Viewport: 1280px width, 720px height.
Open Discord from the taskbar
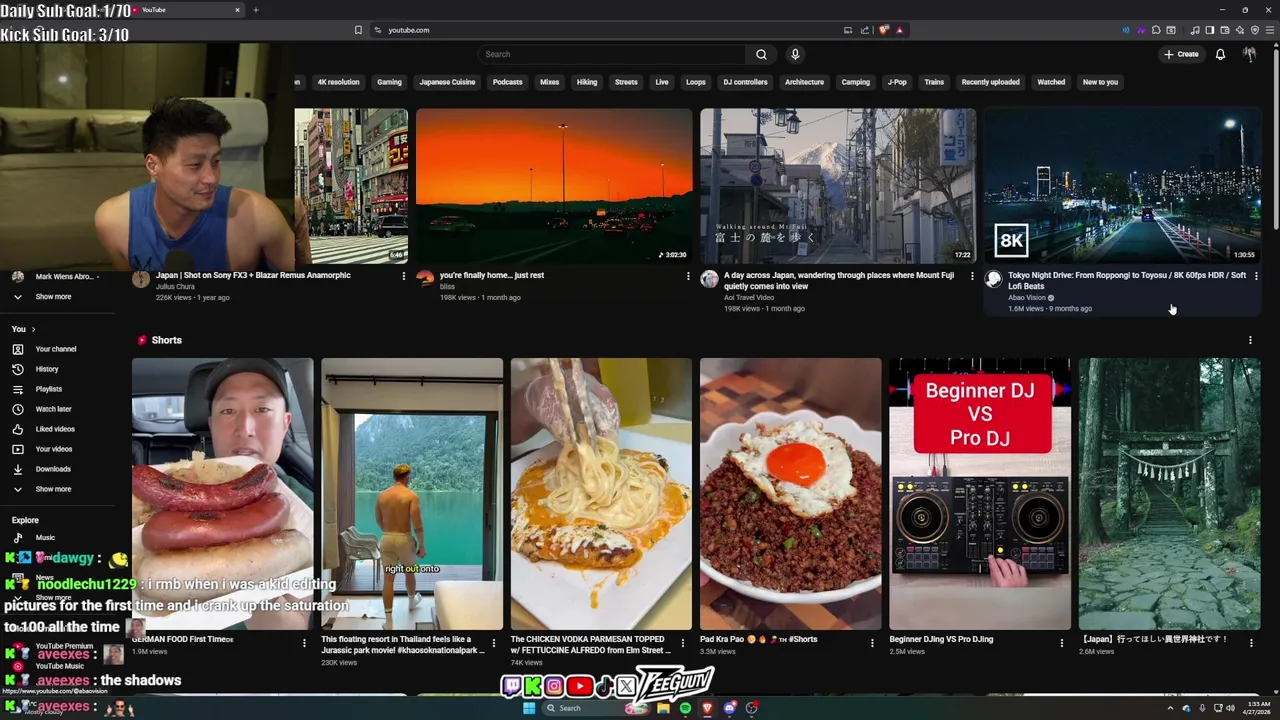point(730,708)
